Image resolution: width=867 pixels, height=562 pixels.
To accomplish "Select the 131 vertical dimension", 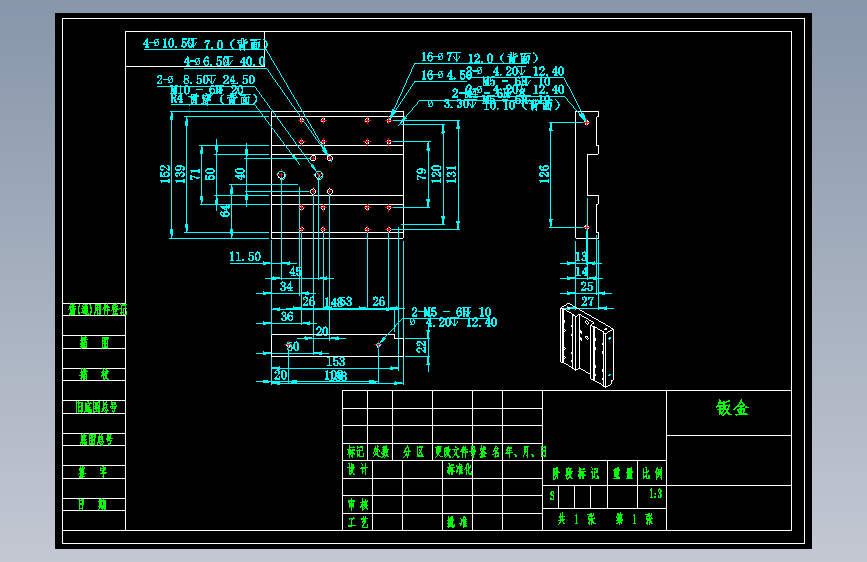I will (x=451, y=174).
